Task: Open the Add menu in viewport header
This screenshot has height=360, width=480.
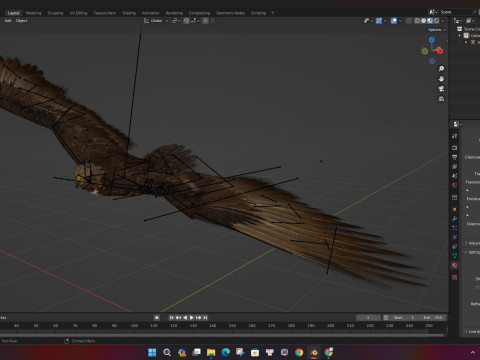Action: pyautogui.click(x=8, y=21)
